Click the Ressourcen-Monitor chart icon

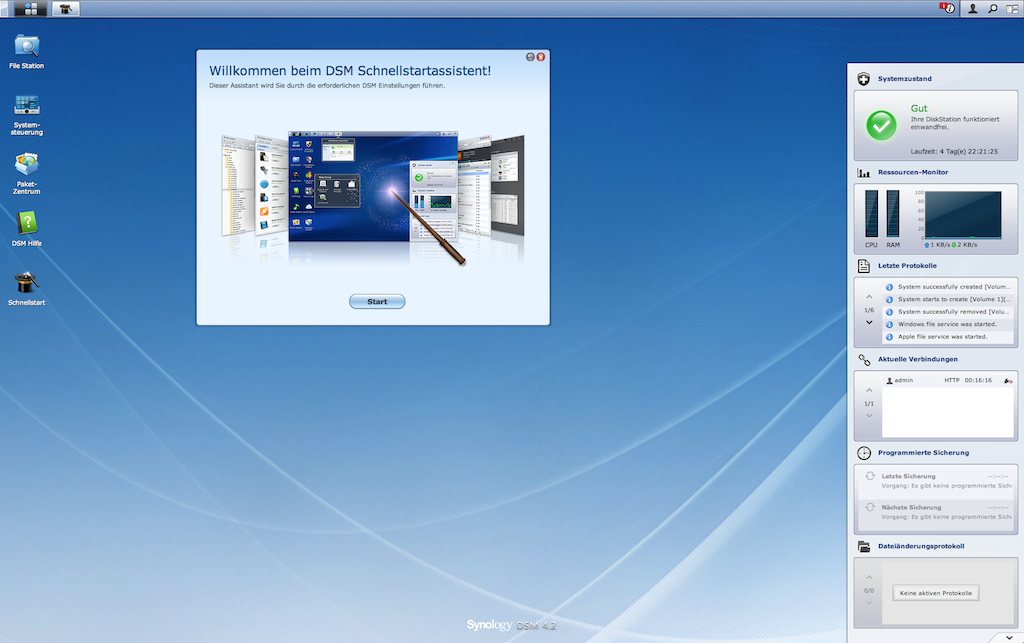(x=863, y=172)
